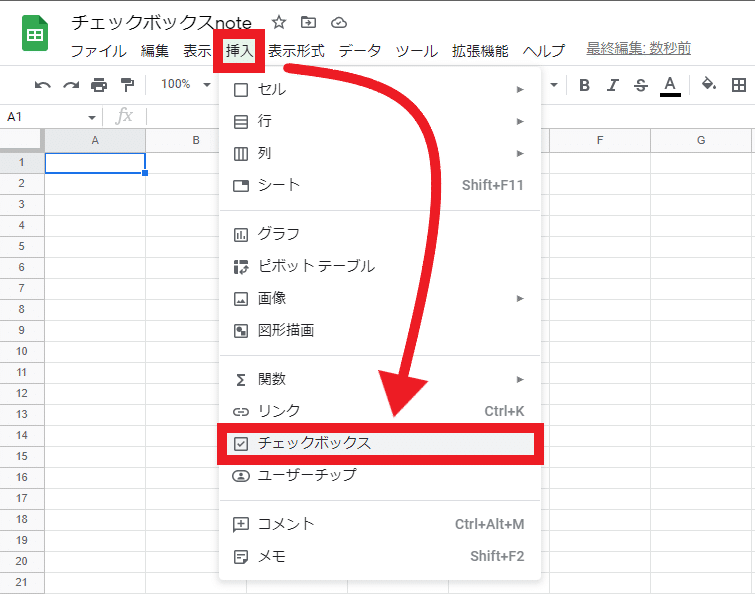The height and width of the screenshot is (594, 755).
Task: Click the move-to-folder icon
Action: (x=308, y=22)
